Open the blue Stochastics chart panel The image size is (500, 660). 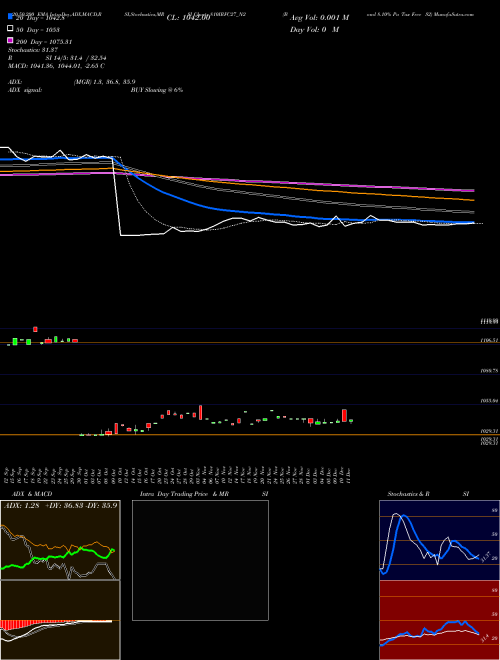click(x=439, y=540)
